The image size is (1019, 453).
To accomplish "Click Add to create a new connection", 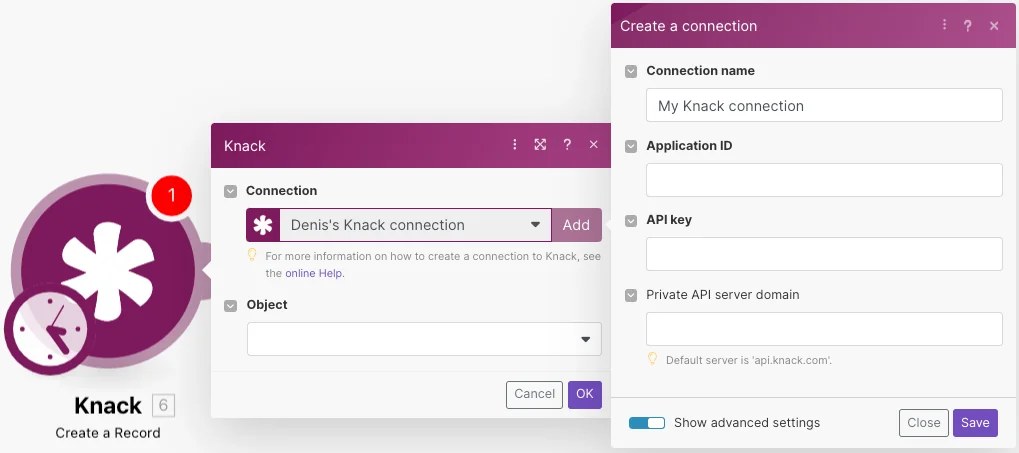I will pyautogui.click(x=576, y=225).
